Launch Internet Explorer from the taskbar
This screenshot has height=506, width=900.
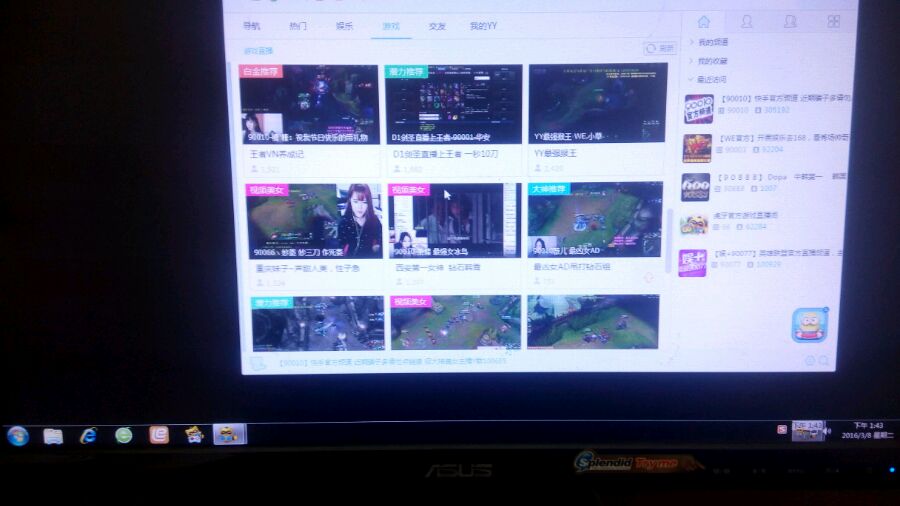pyautogui.click(x=88, y=436)
